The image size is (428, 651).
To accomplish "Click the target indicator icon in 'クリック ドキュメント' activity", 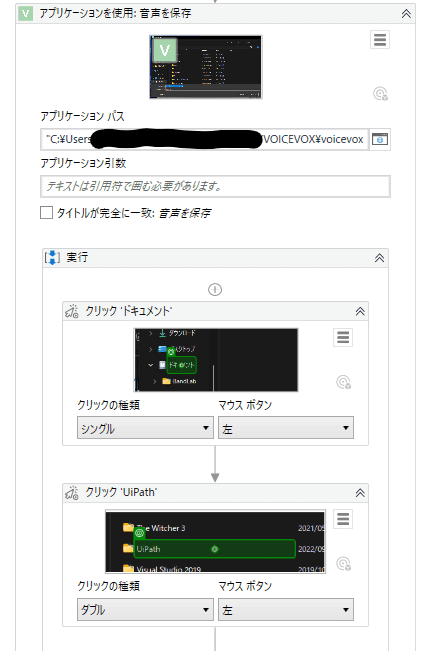I will (x=344, y=382).
